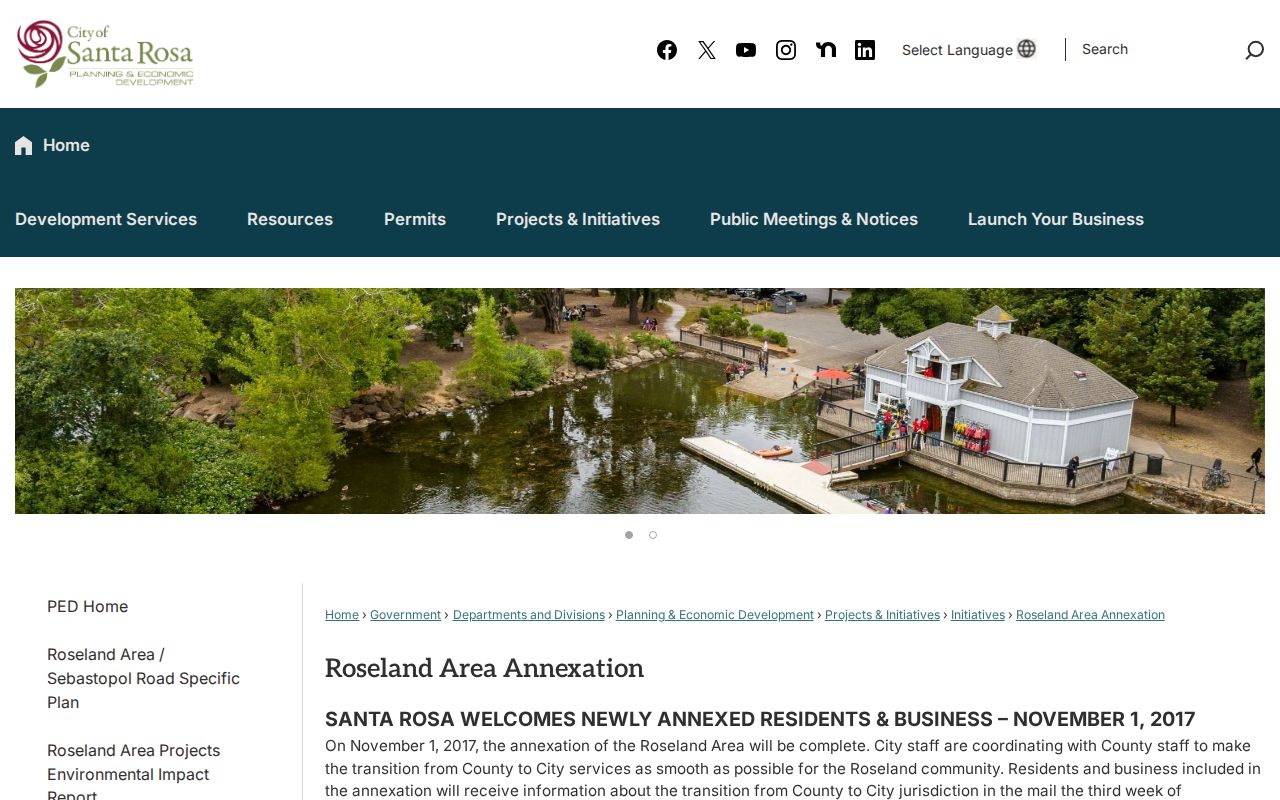Image resolution: width=1280 pixels, height=800 pixels.
Task: Show the second slideshow image dot
Action: tap(653, 535)
